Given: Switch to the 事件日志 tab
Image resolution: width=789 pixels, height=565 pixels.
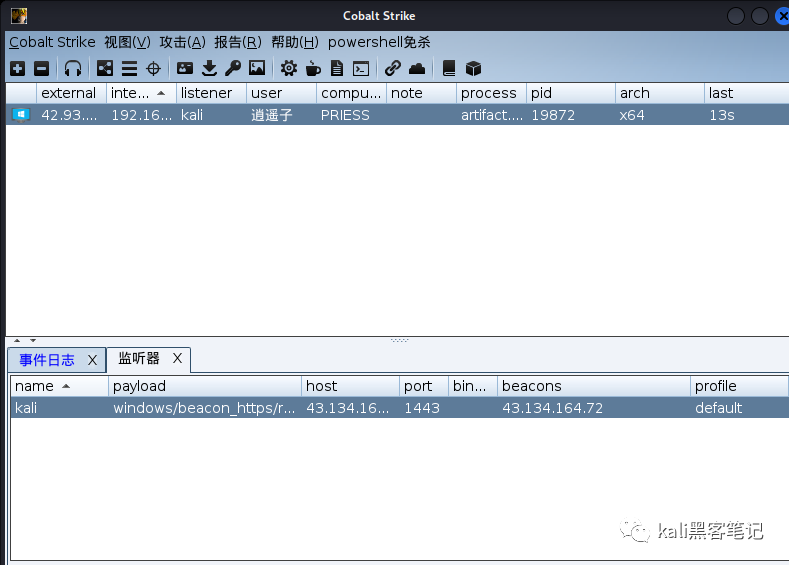Looking at the screenshot, I should coord(47,360).
